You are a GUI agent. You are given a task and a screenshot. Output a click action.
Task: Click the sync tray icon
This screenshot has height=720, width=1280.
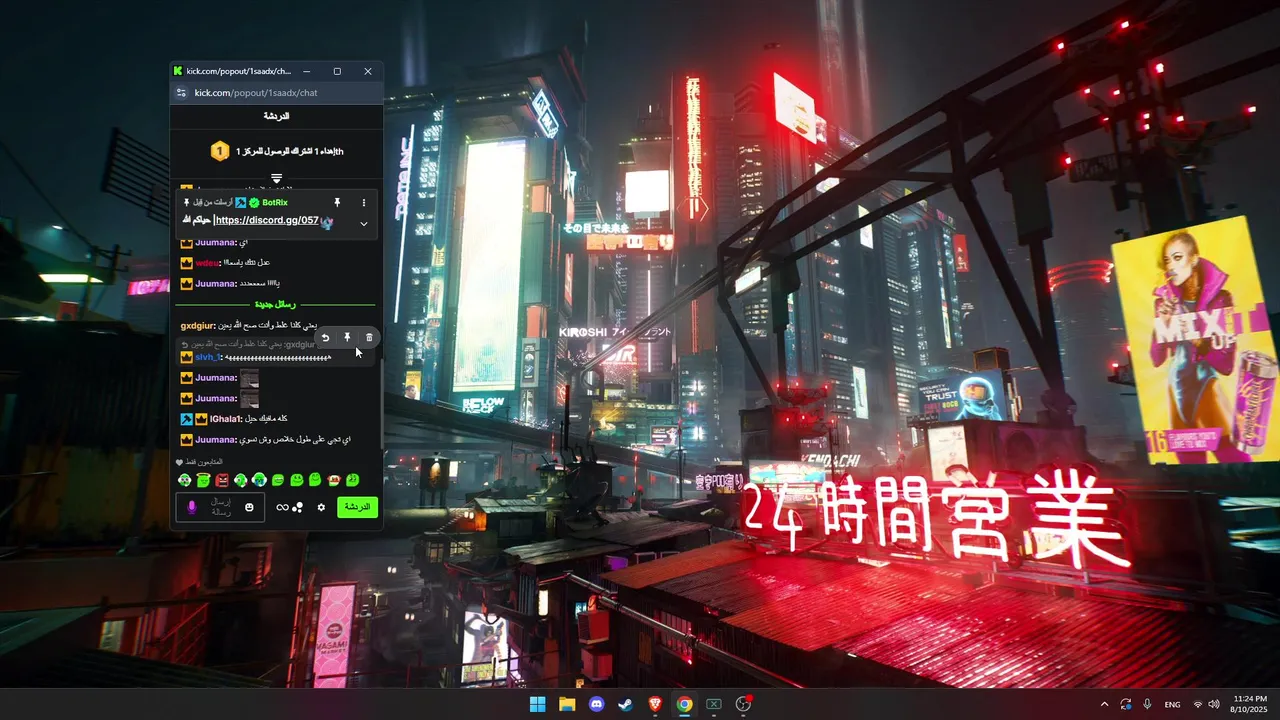[1126, 704]
